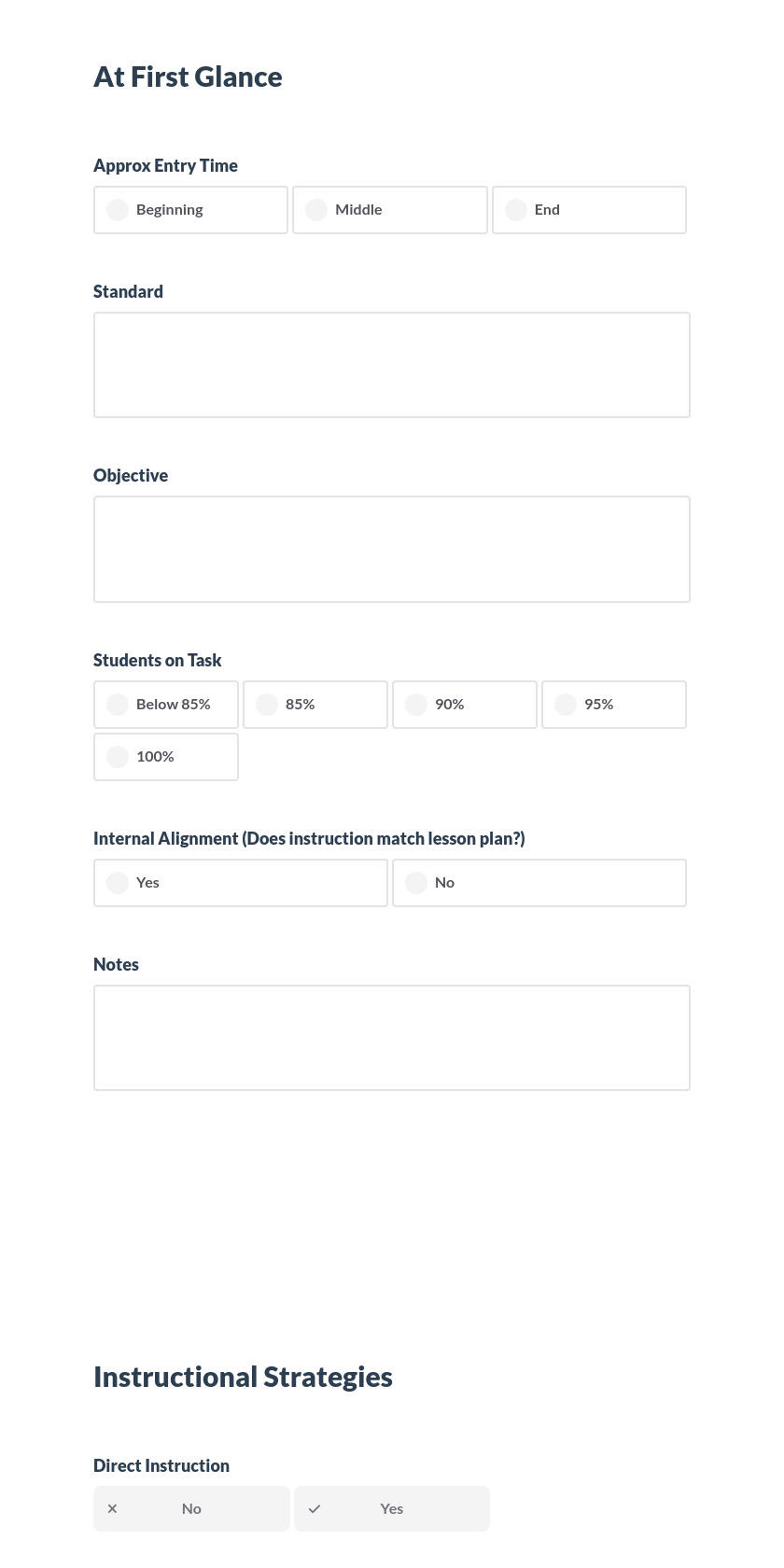Select Below 85% for students on task

point(165,704)
